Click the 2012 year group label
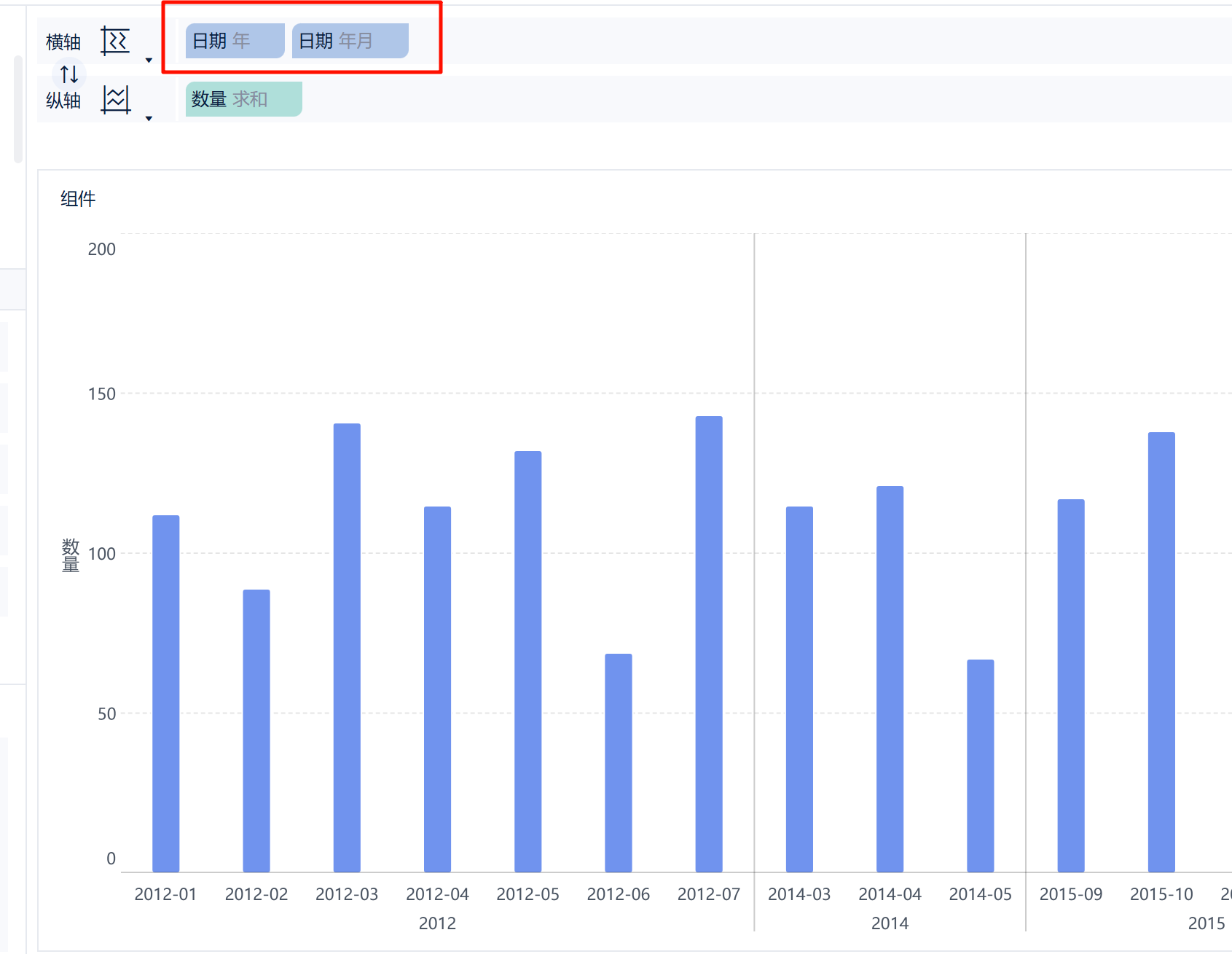The height and width of the screenshot is (954, 1232). pyautogui.click(x=437, y=923)
